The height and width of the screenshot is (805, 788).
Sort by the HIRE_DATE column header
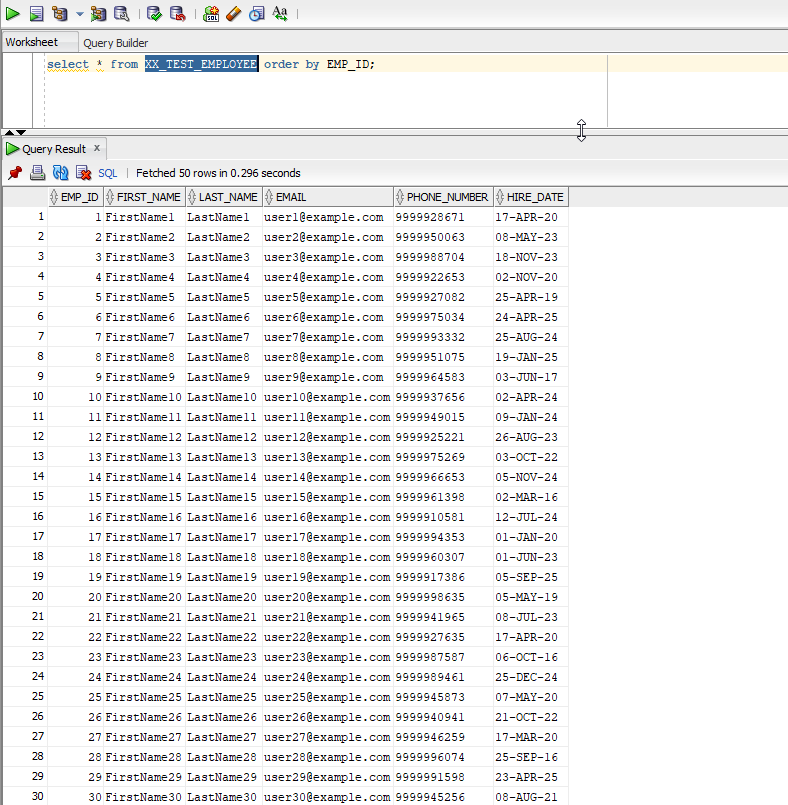[534, 197]
